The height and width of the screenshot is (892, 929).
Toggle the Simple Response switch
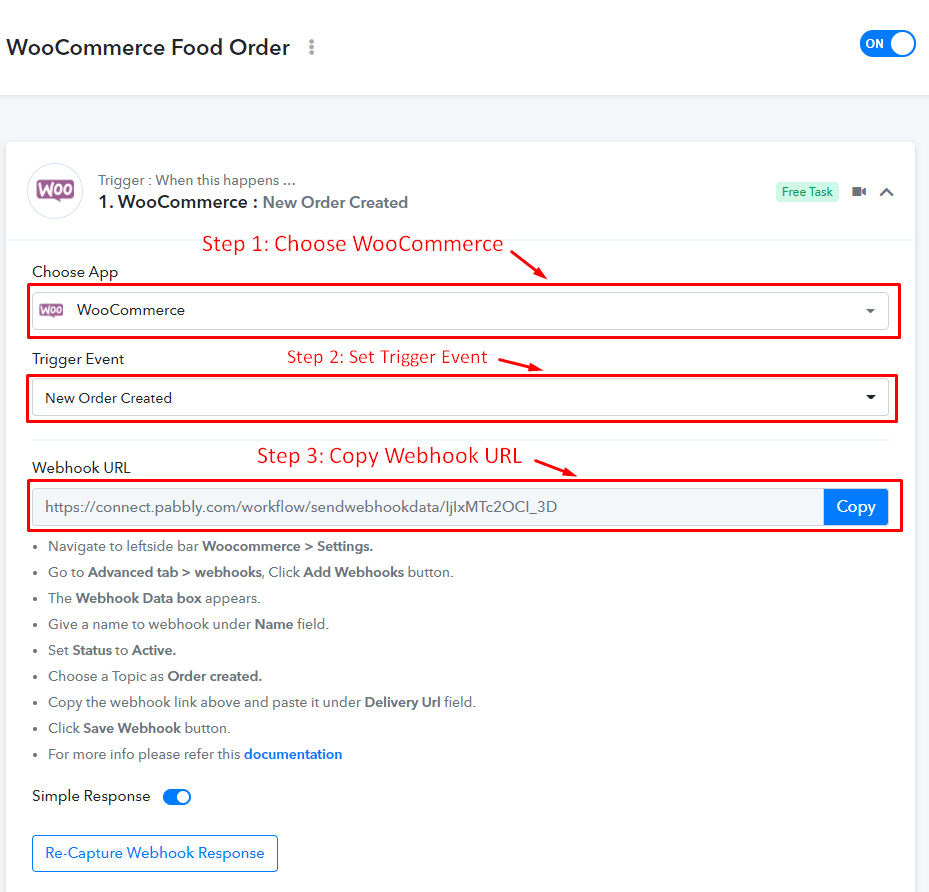tap(177, 797)
